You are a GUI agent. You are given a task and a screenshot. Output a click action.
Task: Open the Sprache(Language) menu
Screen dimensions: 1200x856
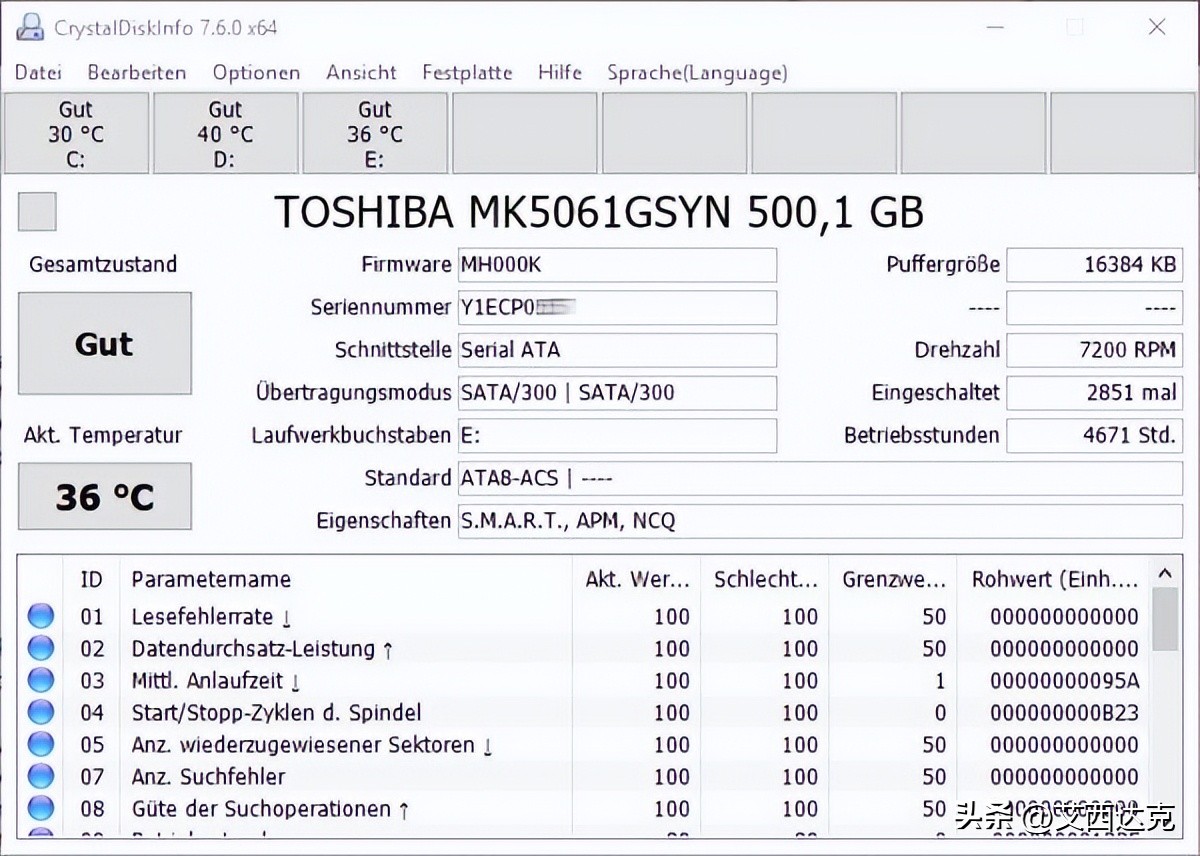(697, 72)
